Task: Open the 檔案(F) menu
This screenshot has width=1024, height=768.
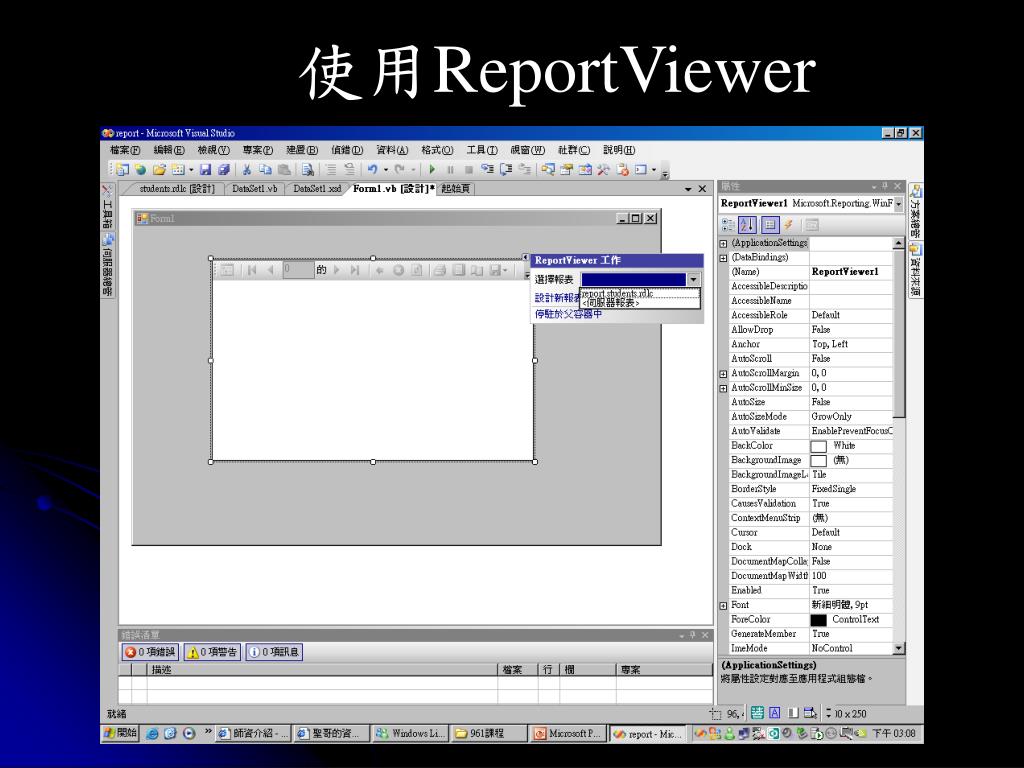Action: [125, 150]
